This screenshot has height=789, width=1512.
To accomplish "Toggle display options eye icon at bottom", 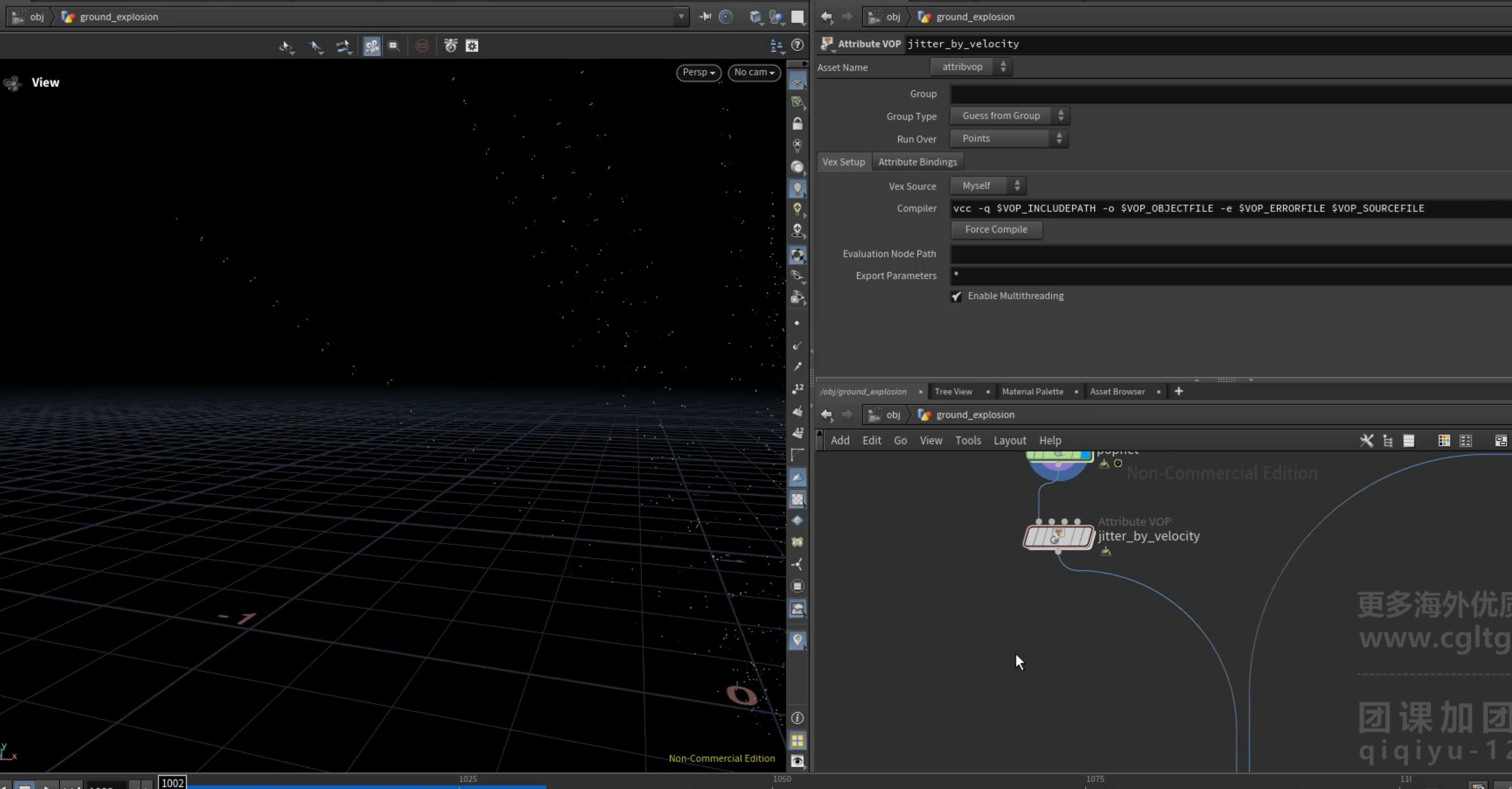I will pos(797,762).
